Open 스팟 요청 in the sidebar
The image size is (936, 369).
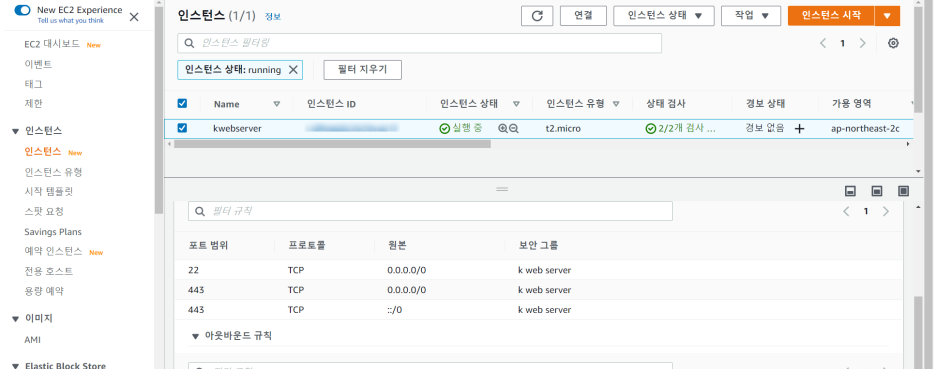coord(44,211)
